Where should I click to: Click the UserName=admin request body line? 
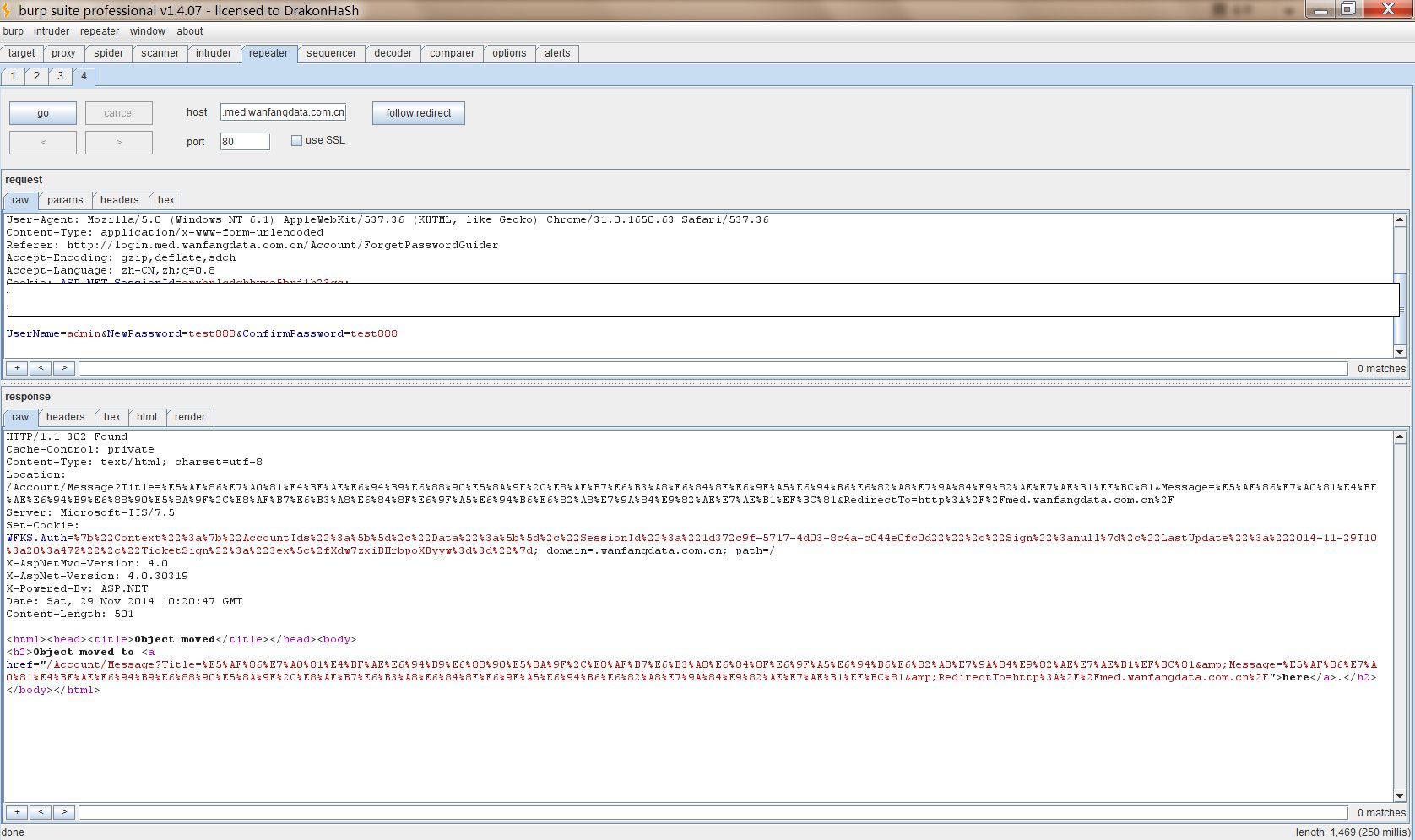tap(202, 333)
